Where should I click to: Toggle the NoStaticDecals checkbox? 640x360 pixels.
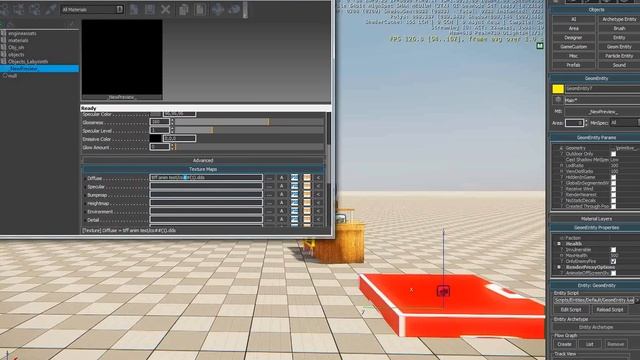613,200
